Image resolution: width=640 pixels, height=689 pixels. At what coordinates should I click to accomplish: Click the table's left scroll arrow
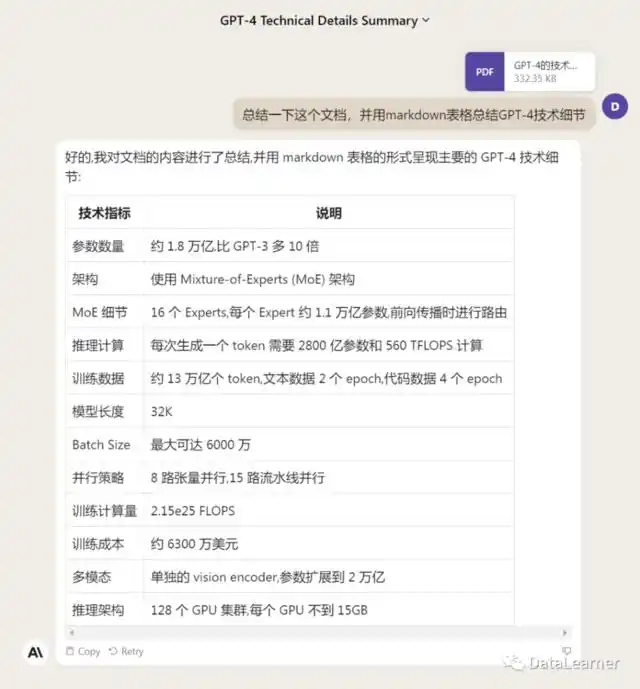pos(72,633)
